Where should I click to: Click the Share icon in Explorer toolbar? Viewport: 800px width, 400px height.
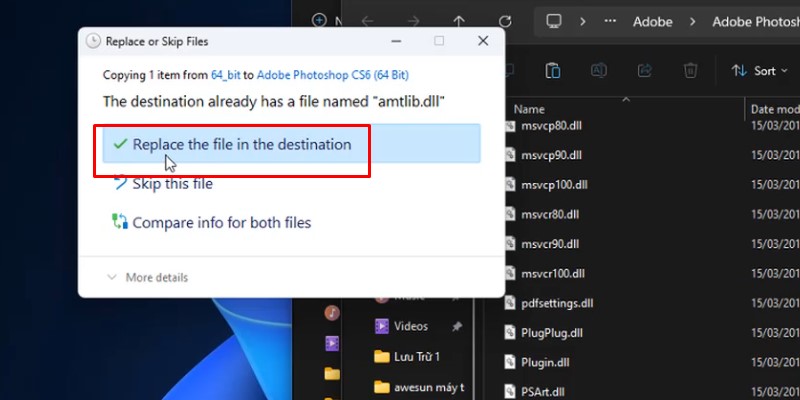coord(645,70)
